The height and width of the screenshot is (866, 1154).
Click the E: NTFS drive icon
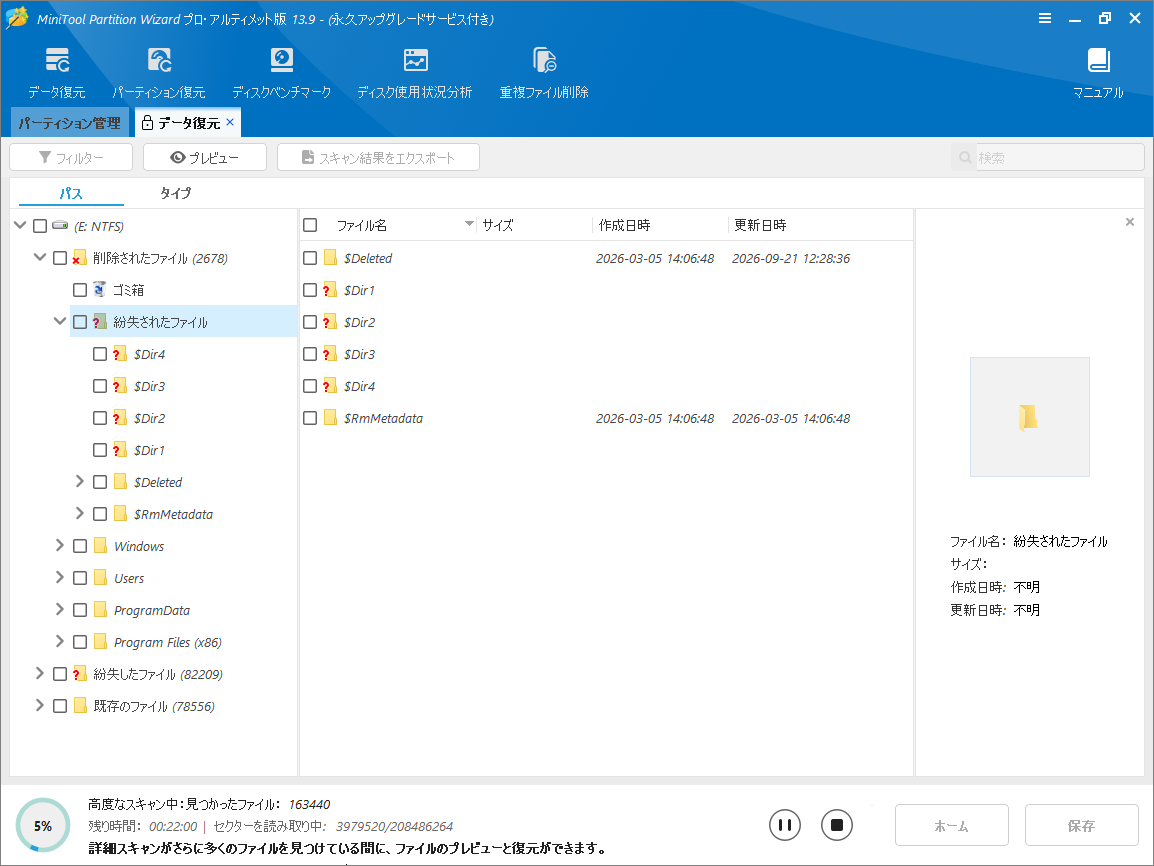[x=60, y=225]
